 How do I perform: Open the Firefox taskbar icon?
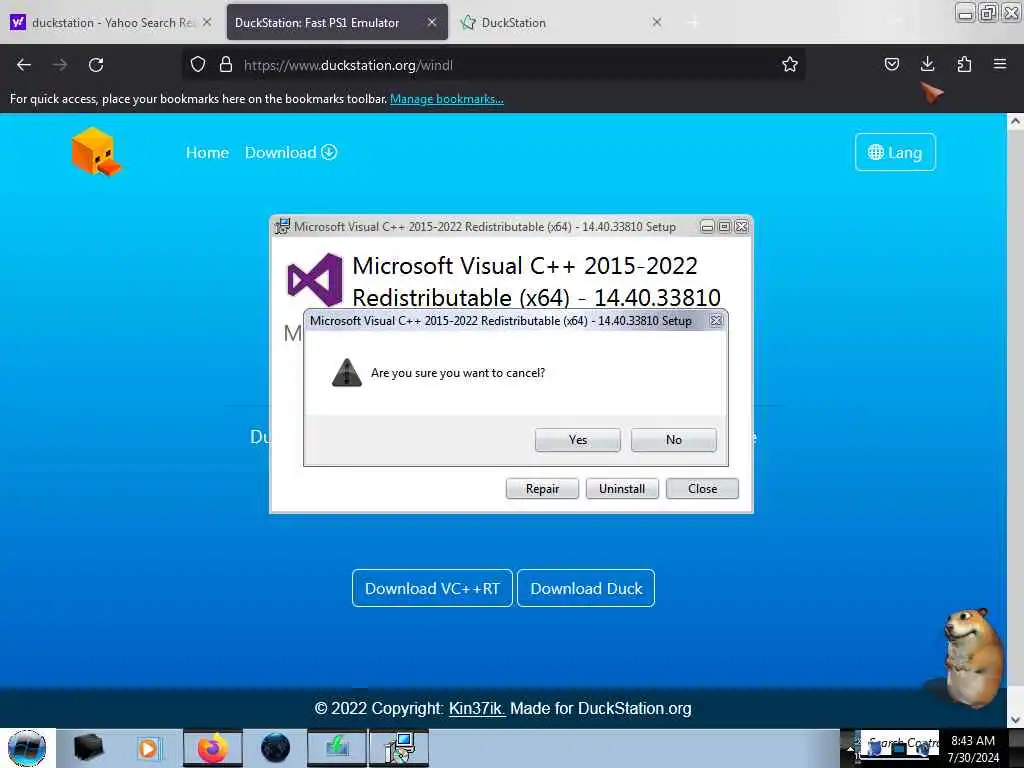click(x=212, y=748)
